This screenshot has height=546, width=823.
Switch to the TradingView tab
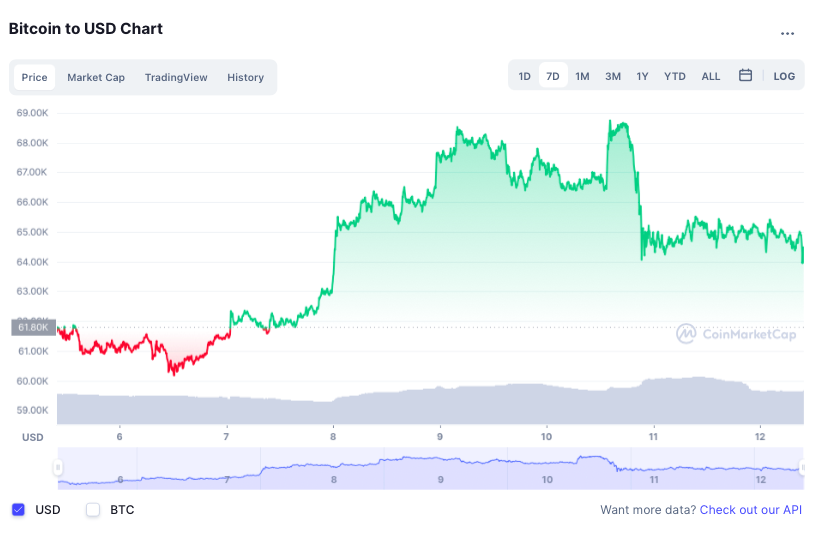pos(176,77)
